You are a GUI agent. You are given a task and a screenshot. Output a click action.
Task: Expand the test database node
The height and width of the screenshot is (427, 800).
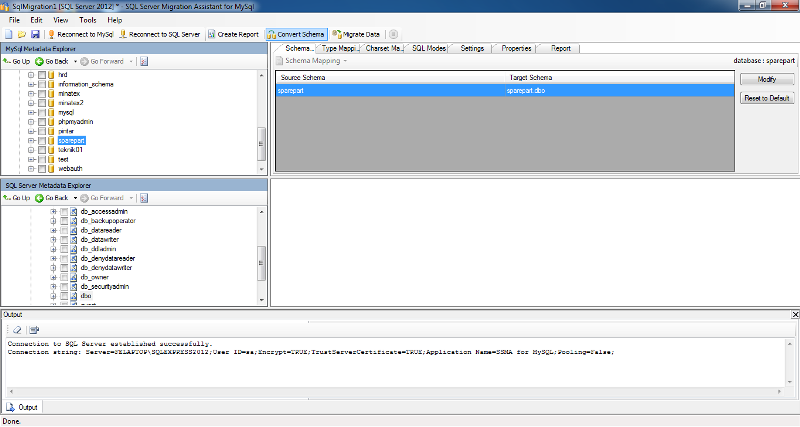(31, 160)
